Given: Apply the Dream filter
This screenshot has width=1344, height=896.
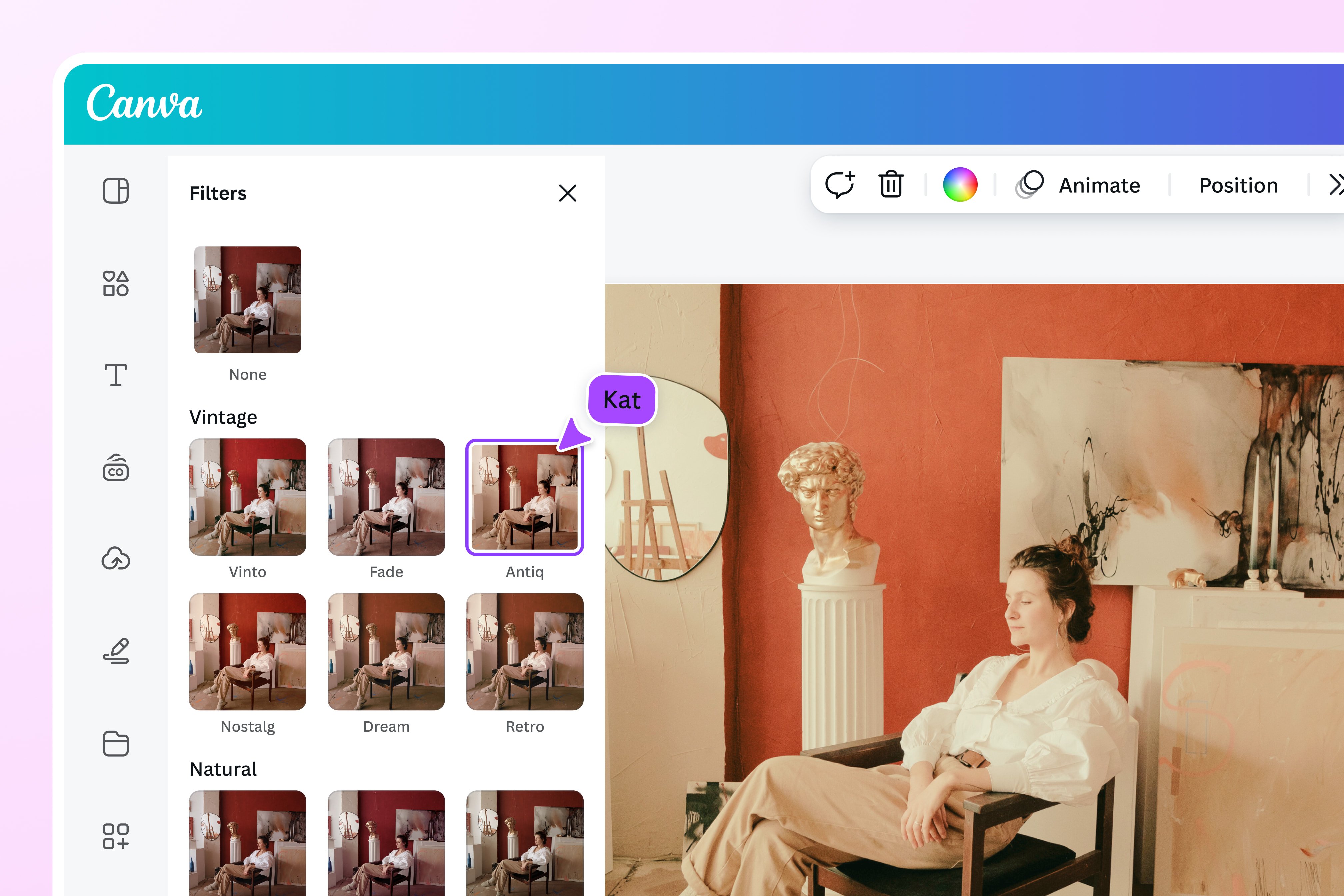Looking at the screenshot, I should point(386,651).
